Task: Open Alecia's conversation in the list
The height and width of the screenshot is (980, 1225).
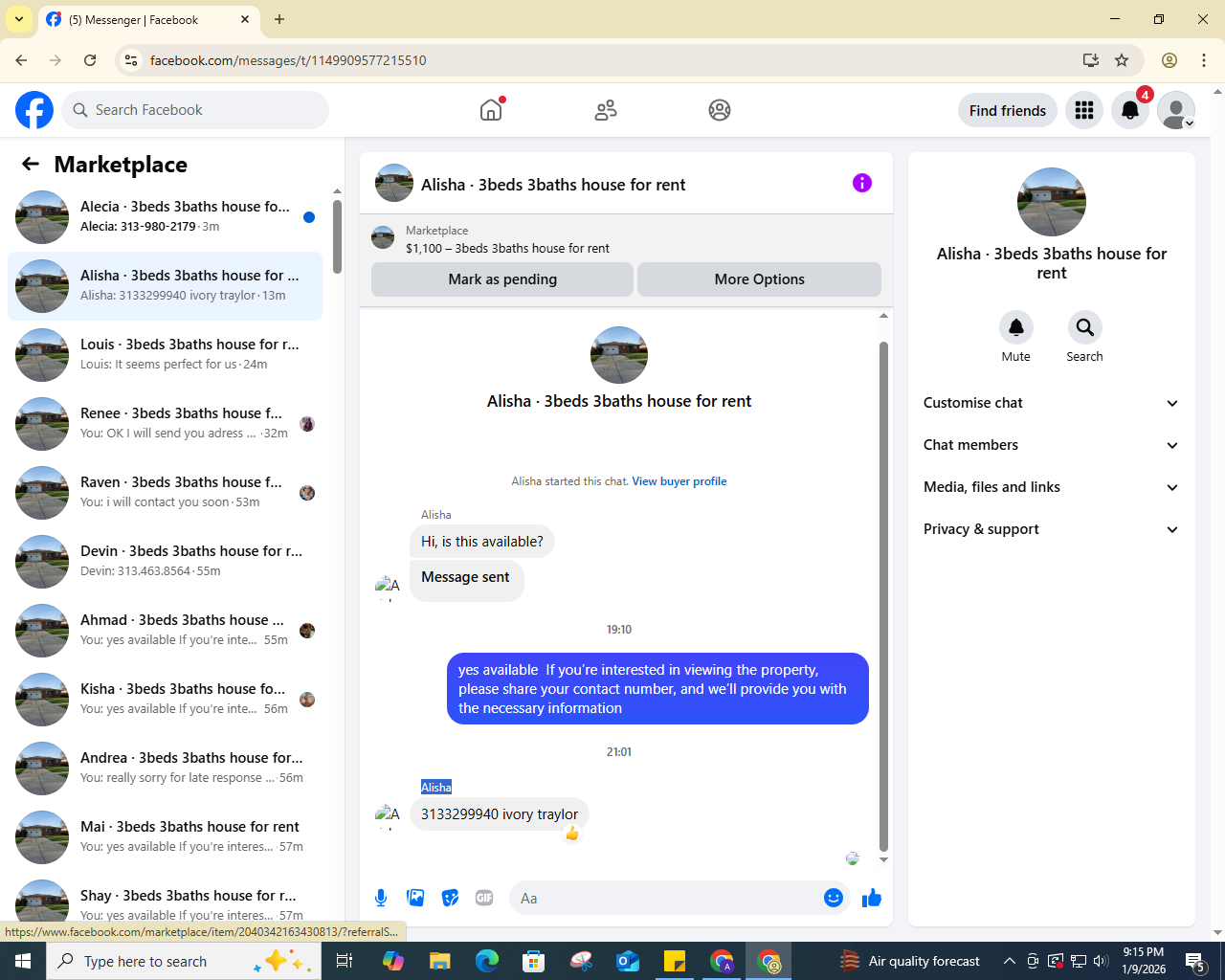Action: 165,217
